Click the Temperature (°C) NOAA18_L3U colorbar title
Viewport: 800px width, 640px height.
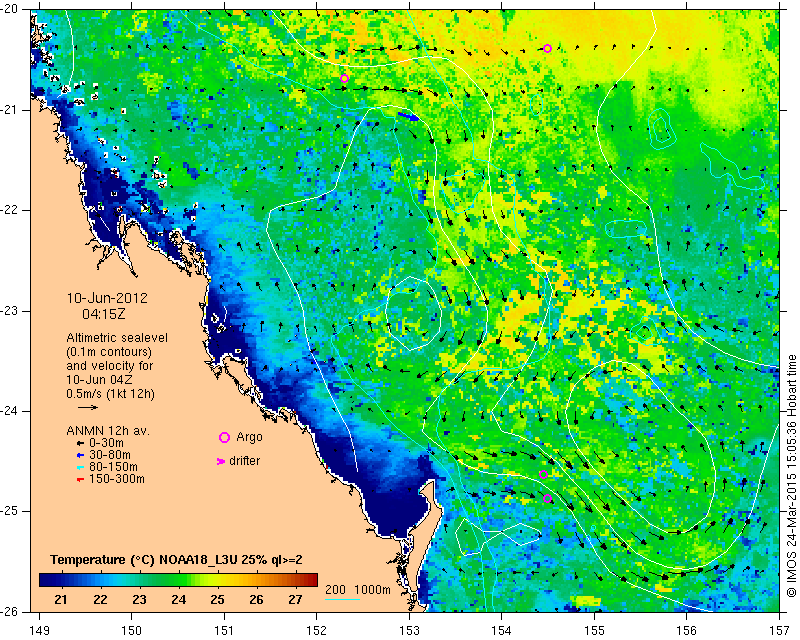[177, 560]
